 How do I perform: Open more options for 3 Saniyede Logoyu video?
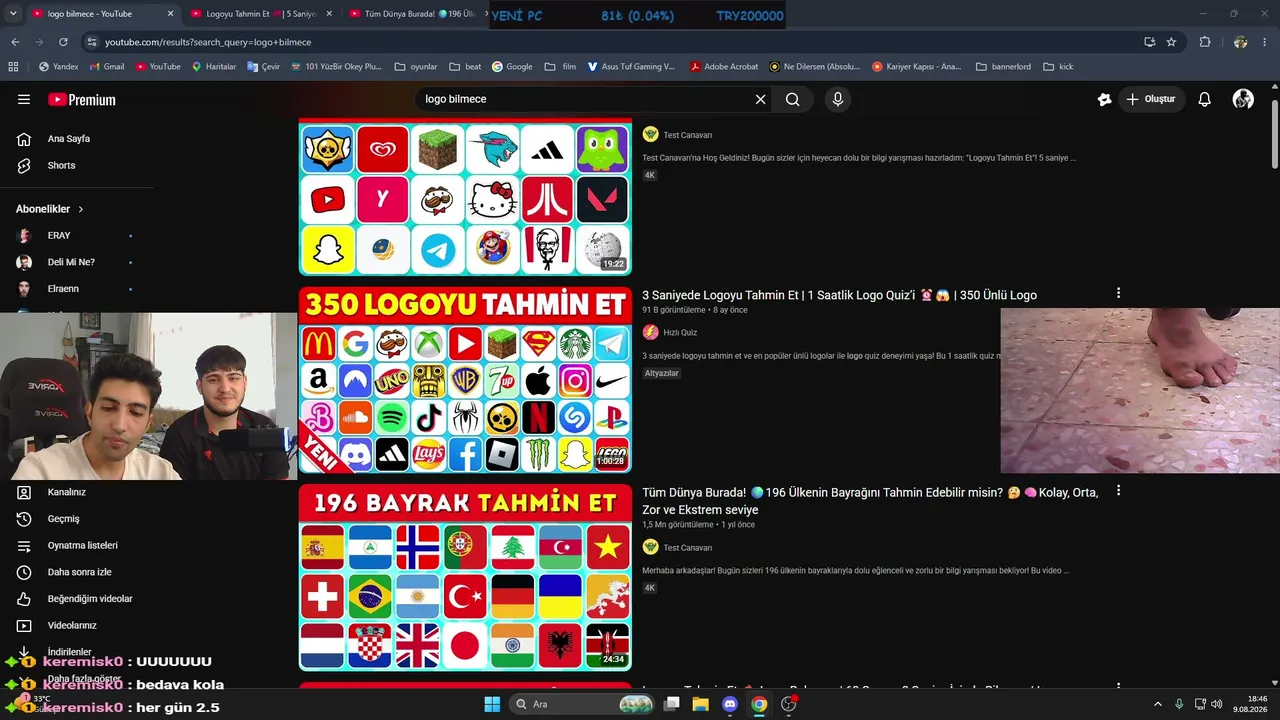[1118, 293]
